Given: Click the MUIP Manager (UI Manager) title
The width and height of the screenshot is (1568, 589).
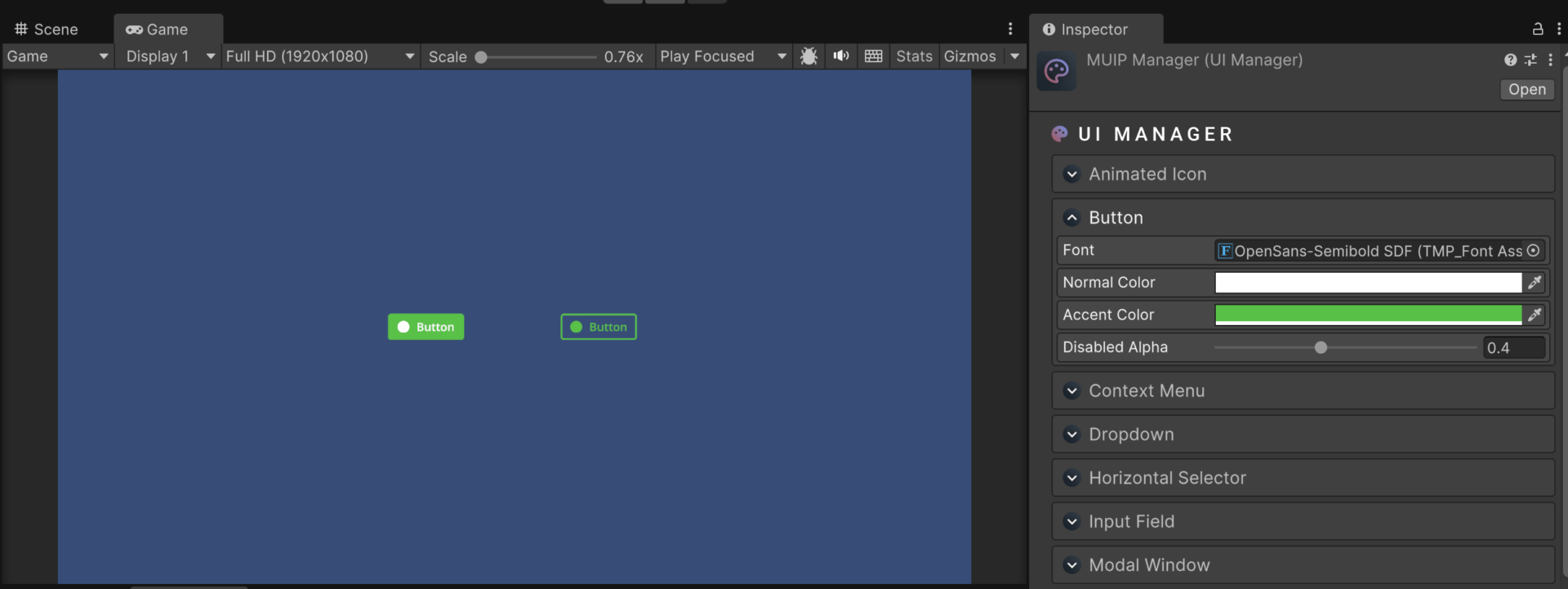Looking at the screenshot, I should point(1194,60).
